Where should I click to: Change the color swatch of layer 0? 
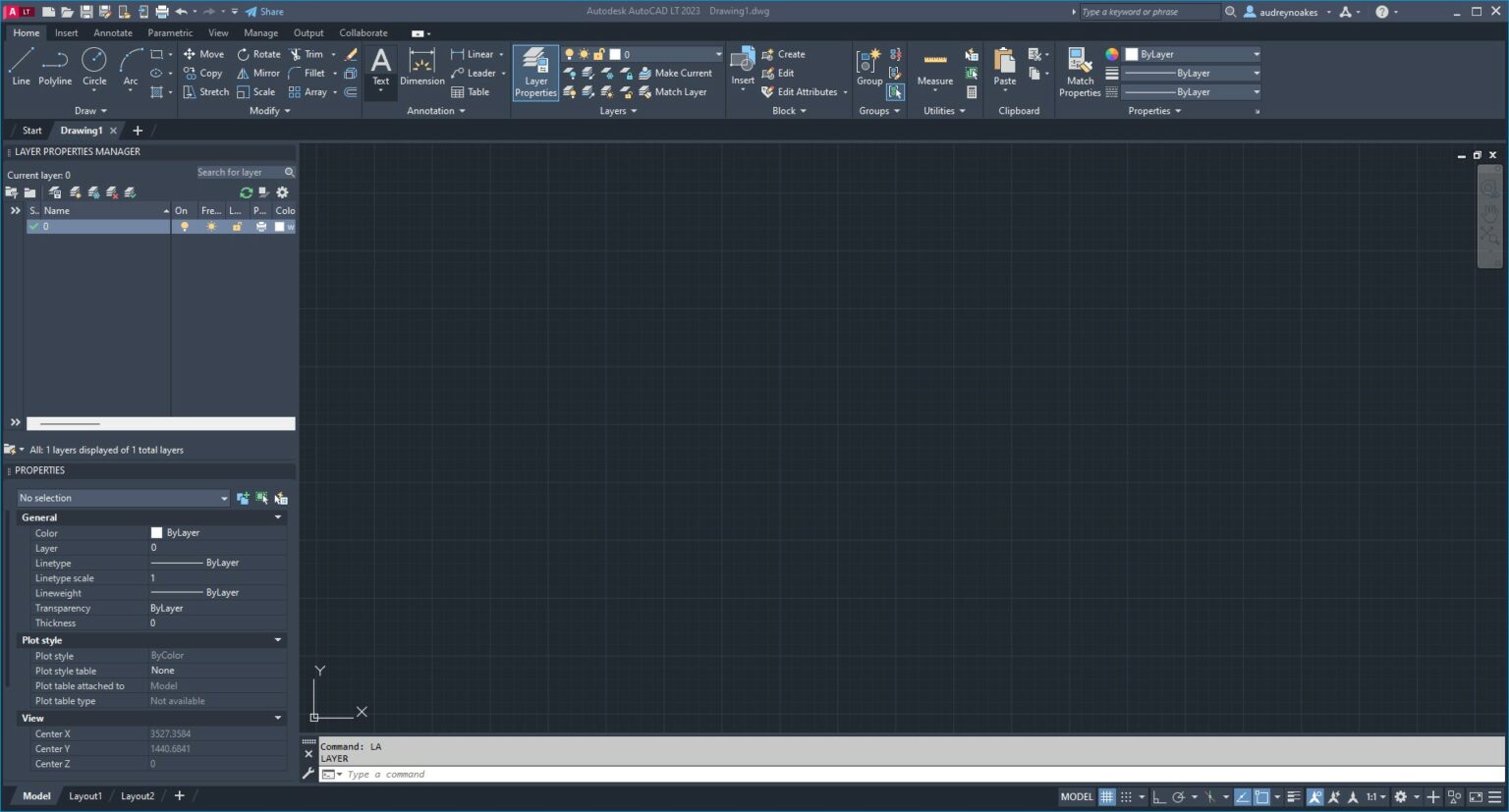coord(281,226)
